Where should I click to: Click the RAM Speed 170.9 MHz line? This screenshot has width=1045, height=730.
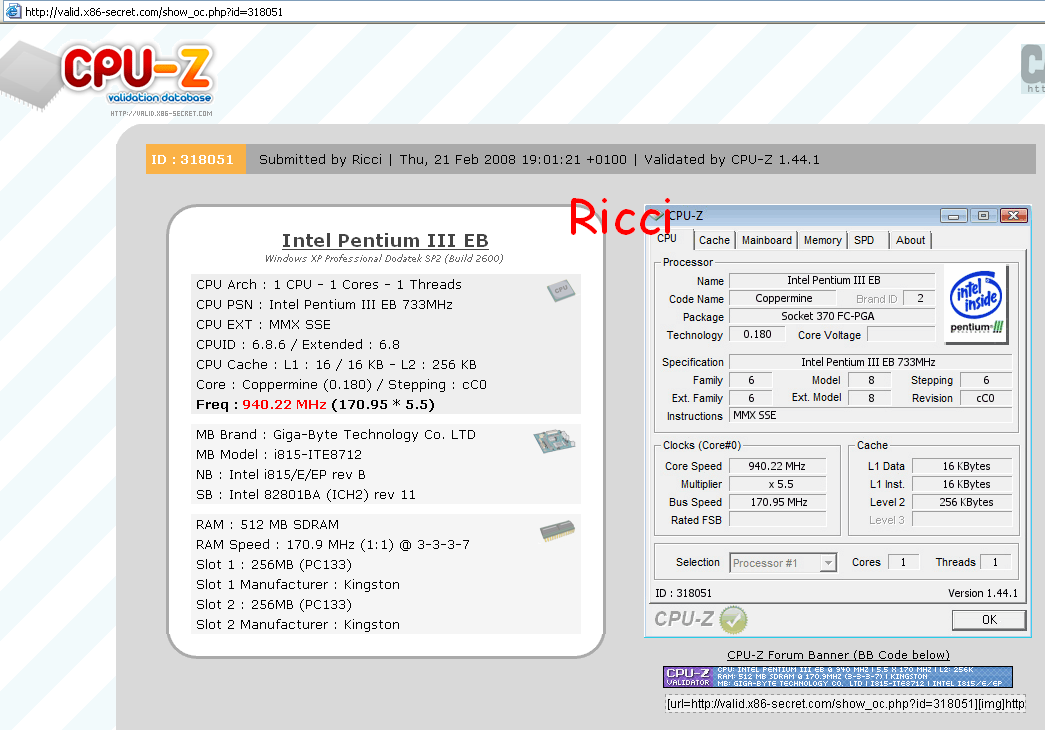(333, 545)
